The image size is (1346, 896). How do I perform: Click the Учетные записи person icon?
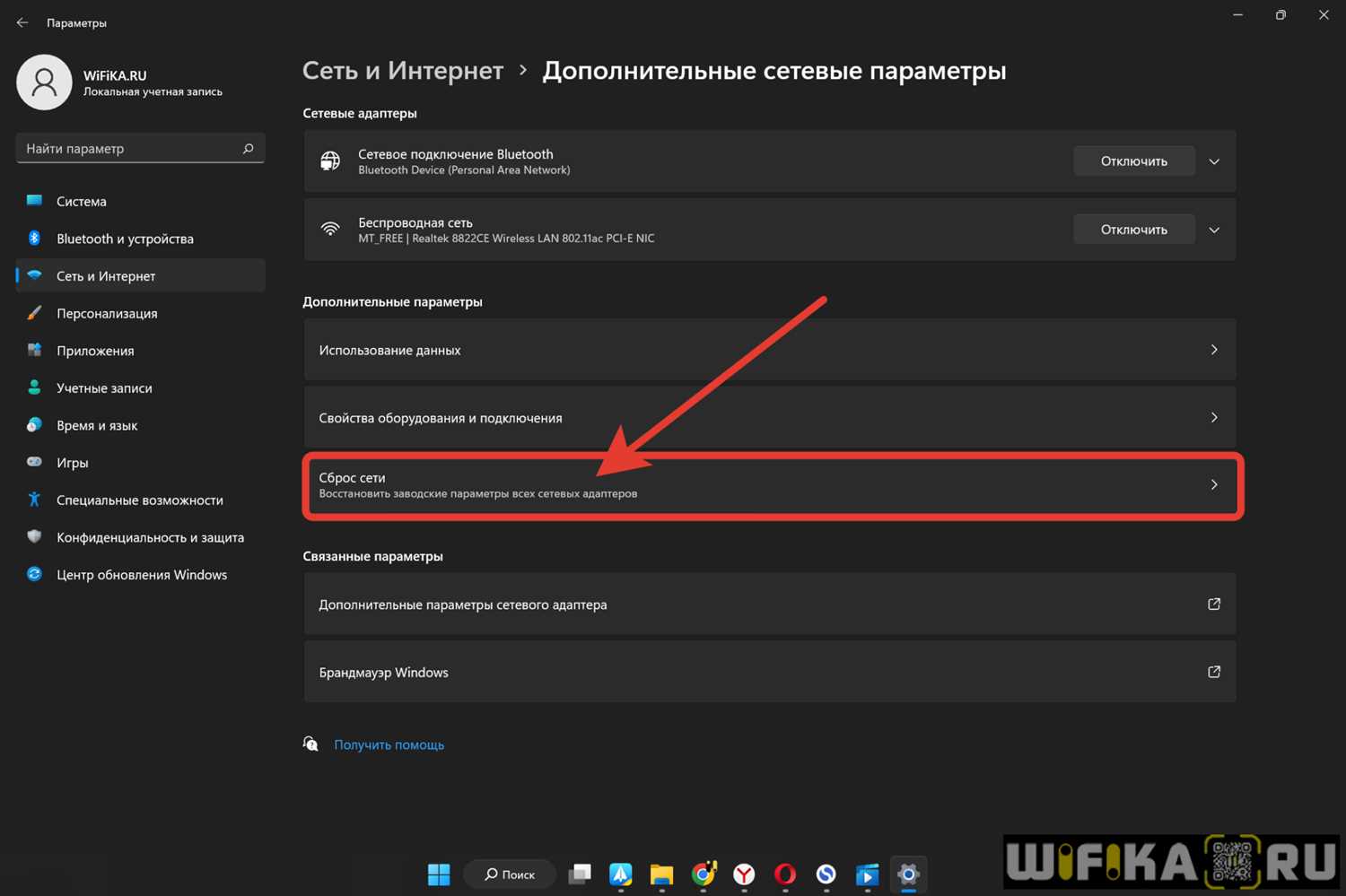click(x=34, y=387)
